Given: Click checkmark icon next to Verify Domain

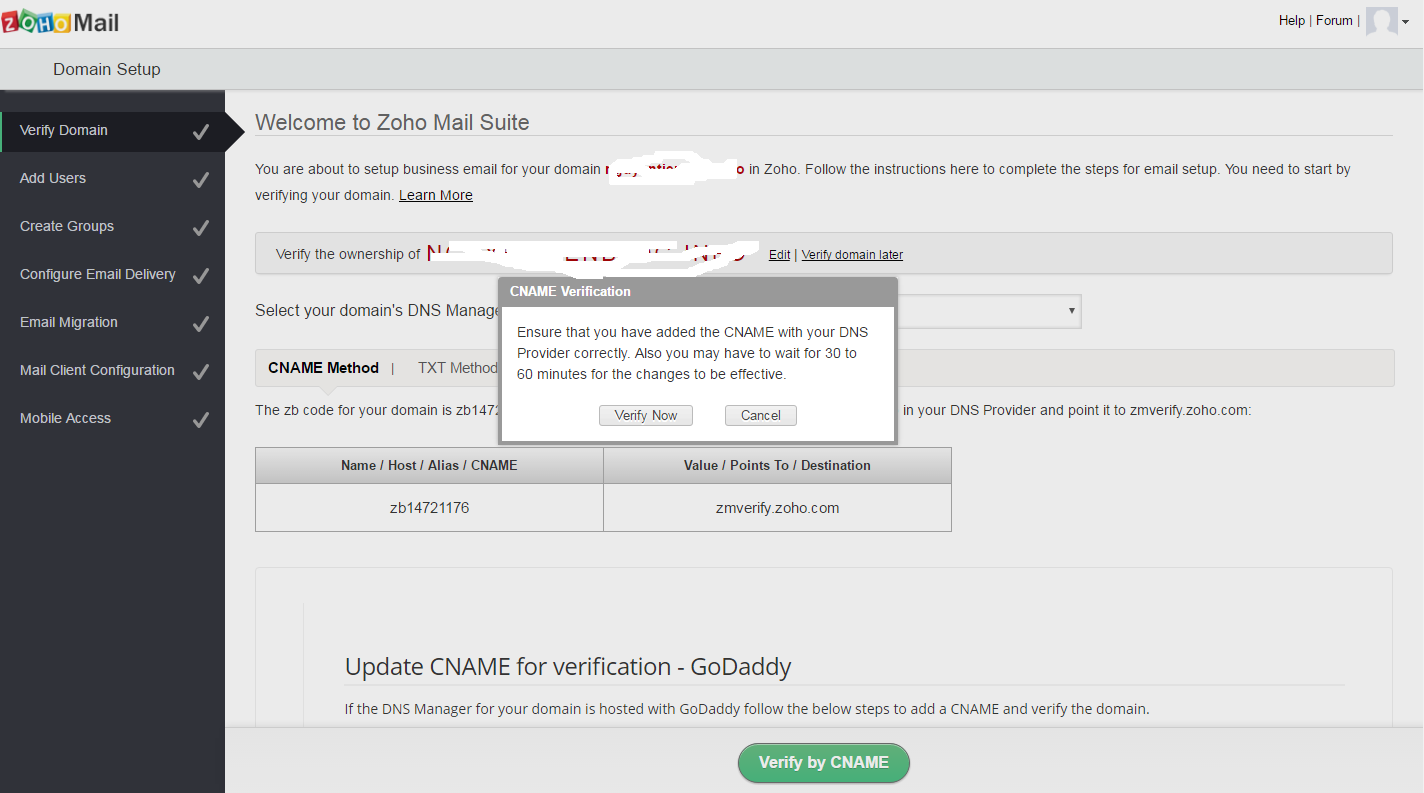Looking at the screenshot, I should point(201,131).
